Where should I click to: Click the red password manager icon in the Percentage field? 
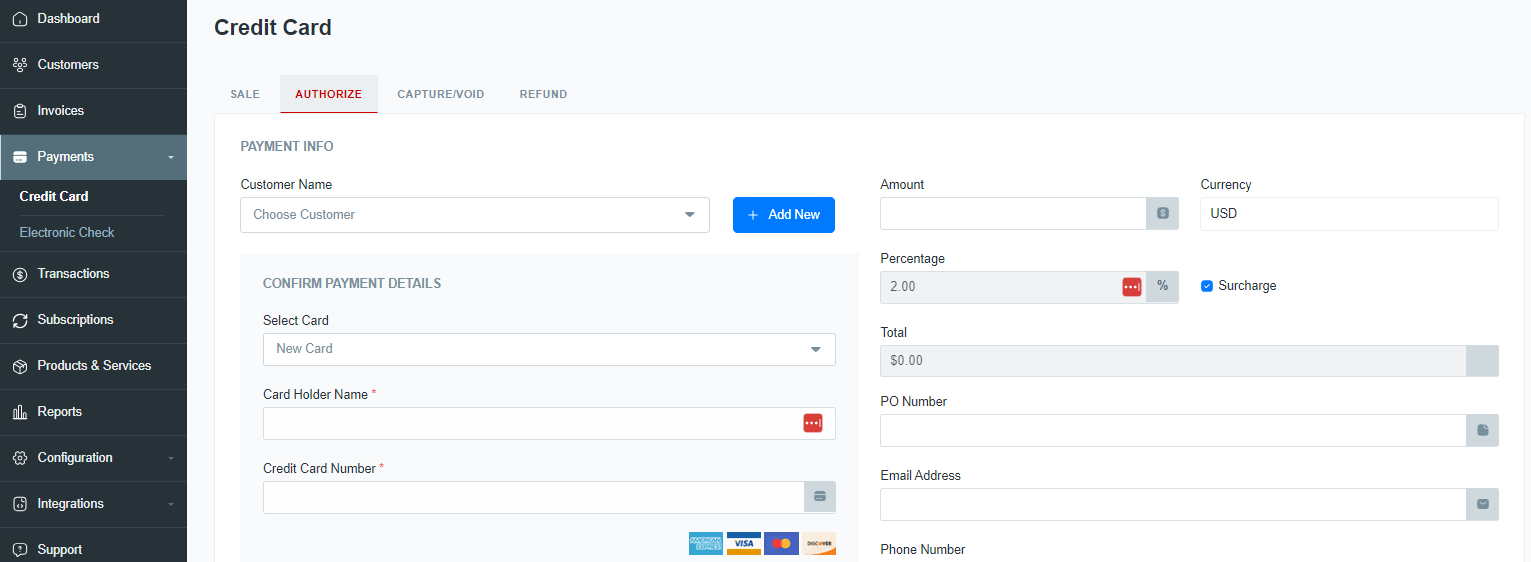(1132, 287)
